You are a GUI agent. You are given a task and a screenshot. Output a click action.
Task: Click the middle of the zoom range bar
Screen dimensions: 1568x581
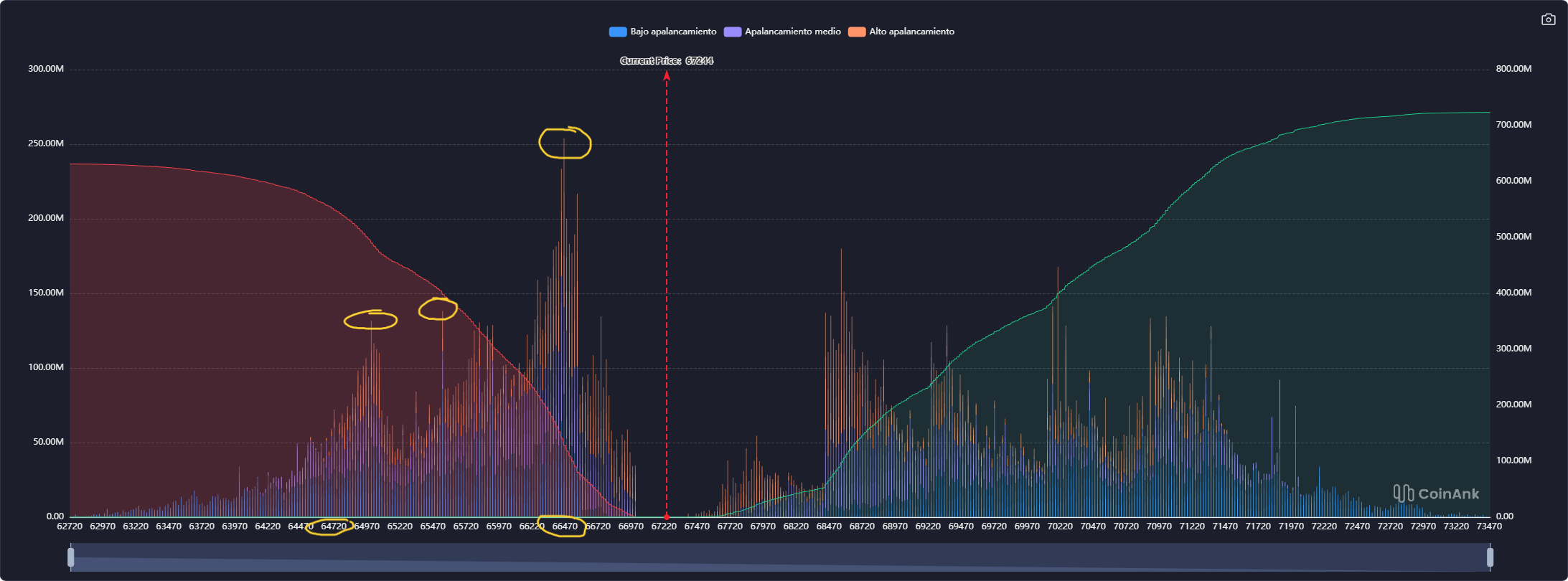780,557
